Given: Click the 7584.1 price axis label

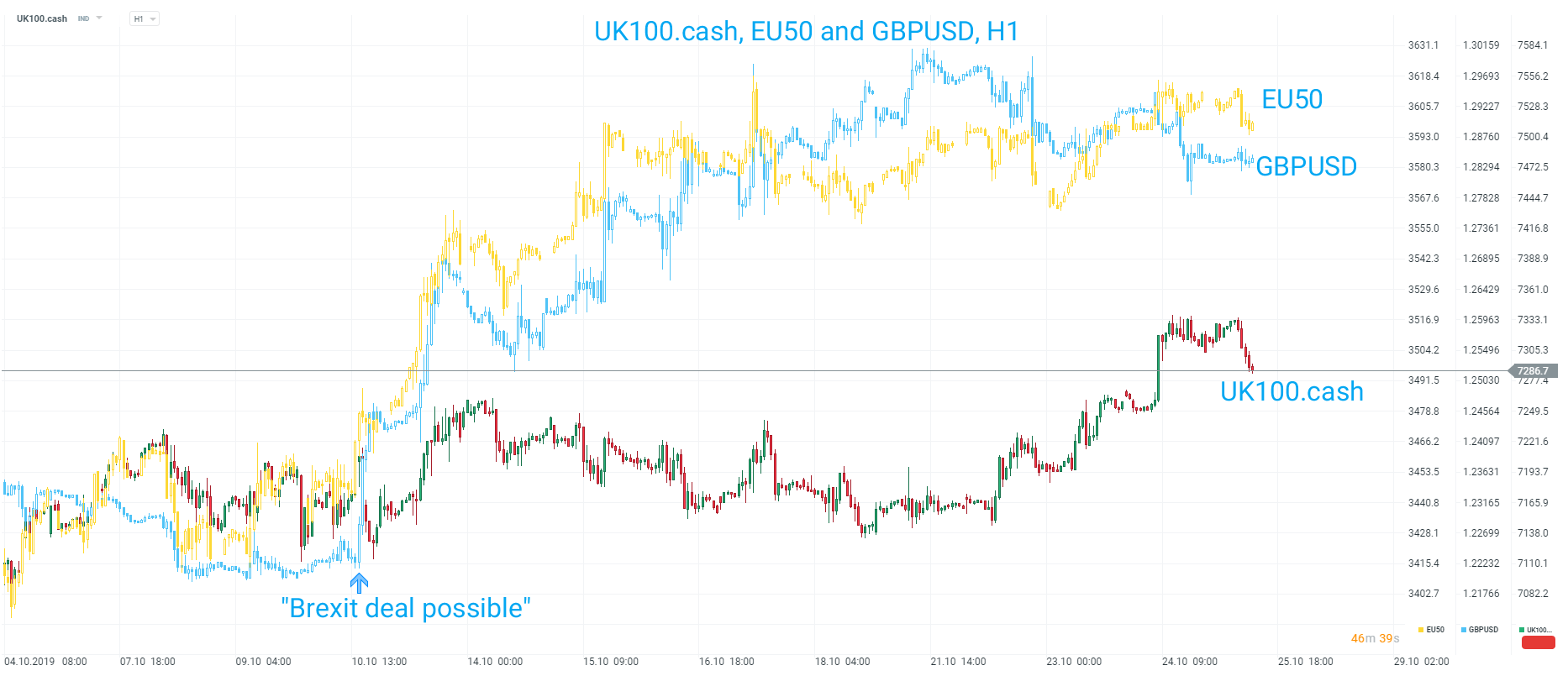Looking at the screenshot, I should 1532,45.
